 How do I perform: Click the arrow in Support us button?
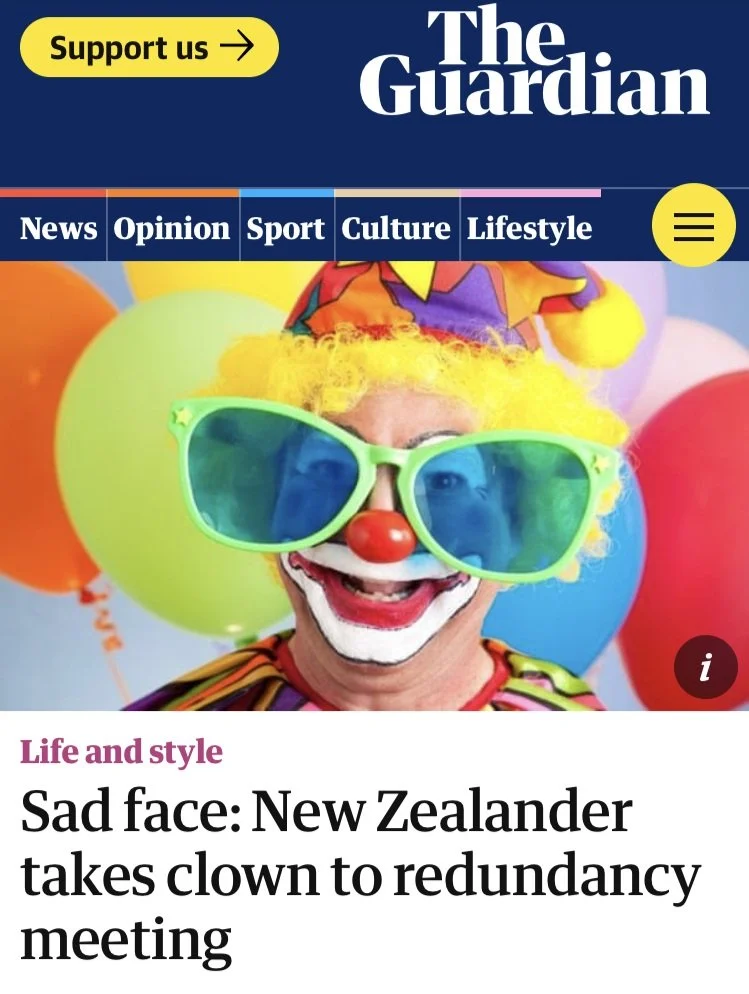[237, 47]
